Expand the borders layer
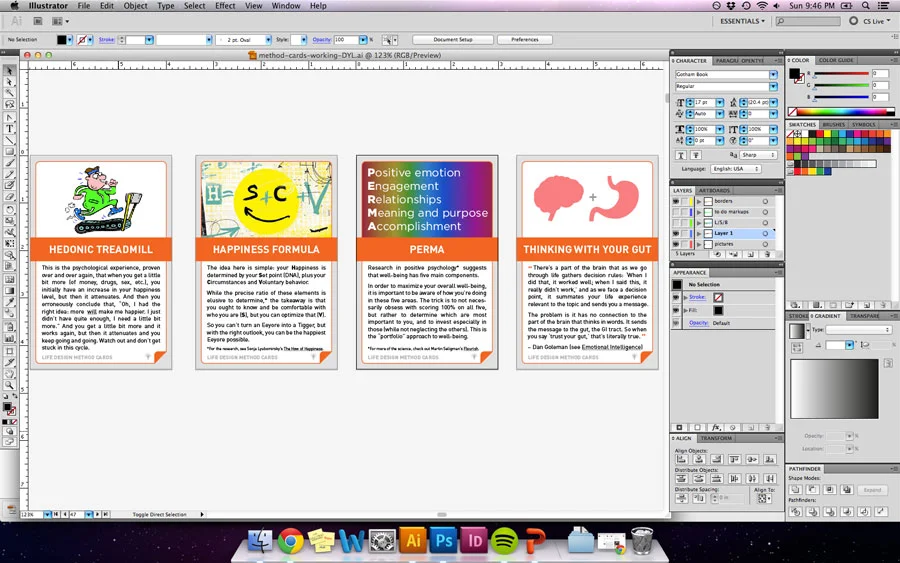The height and width of the screenshot is (563, 900). (699, 201)
